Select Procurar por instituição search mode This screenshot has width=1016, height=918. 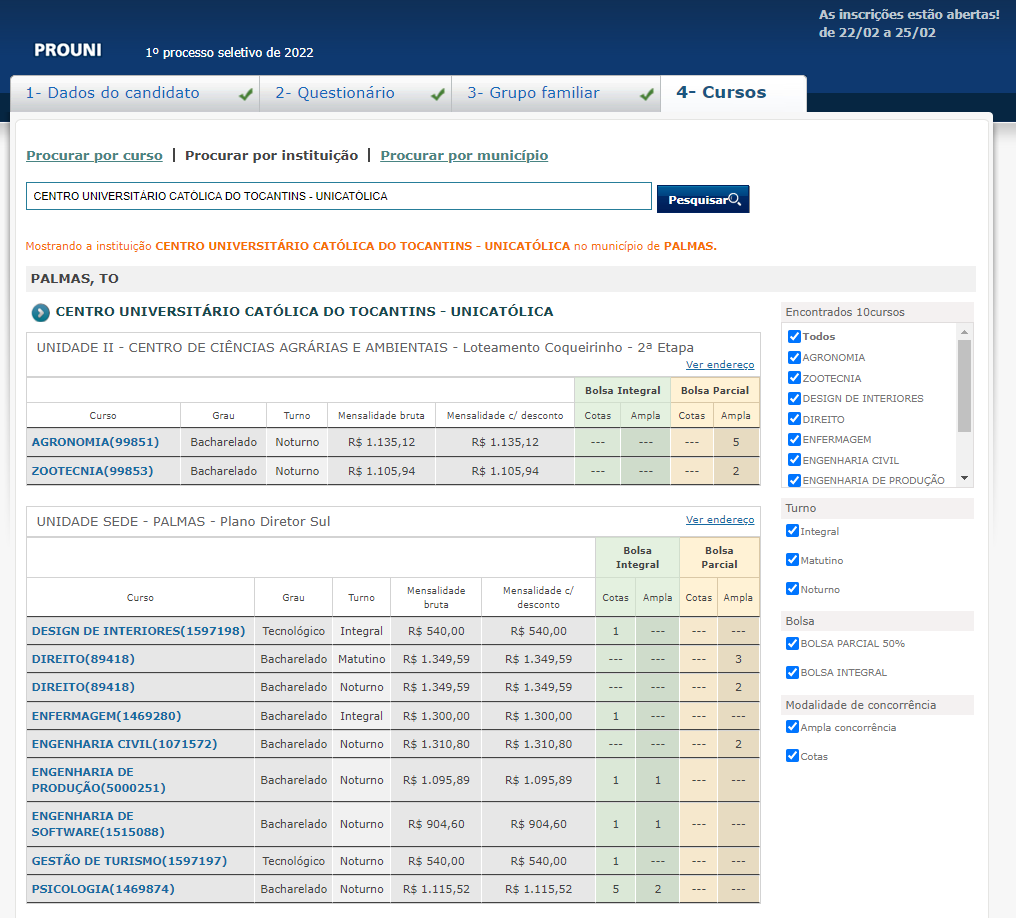(271, 155)
